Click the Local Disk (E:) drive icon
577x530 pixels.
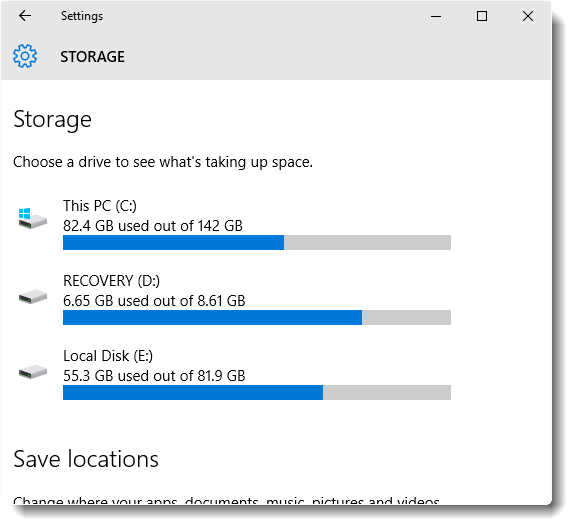coord(33,372)
